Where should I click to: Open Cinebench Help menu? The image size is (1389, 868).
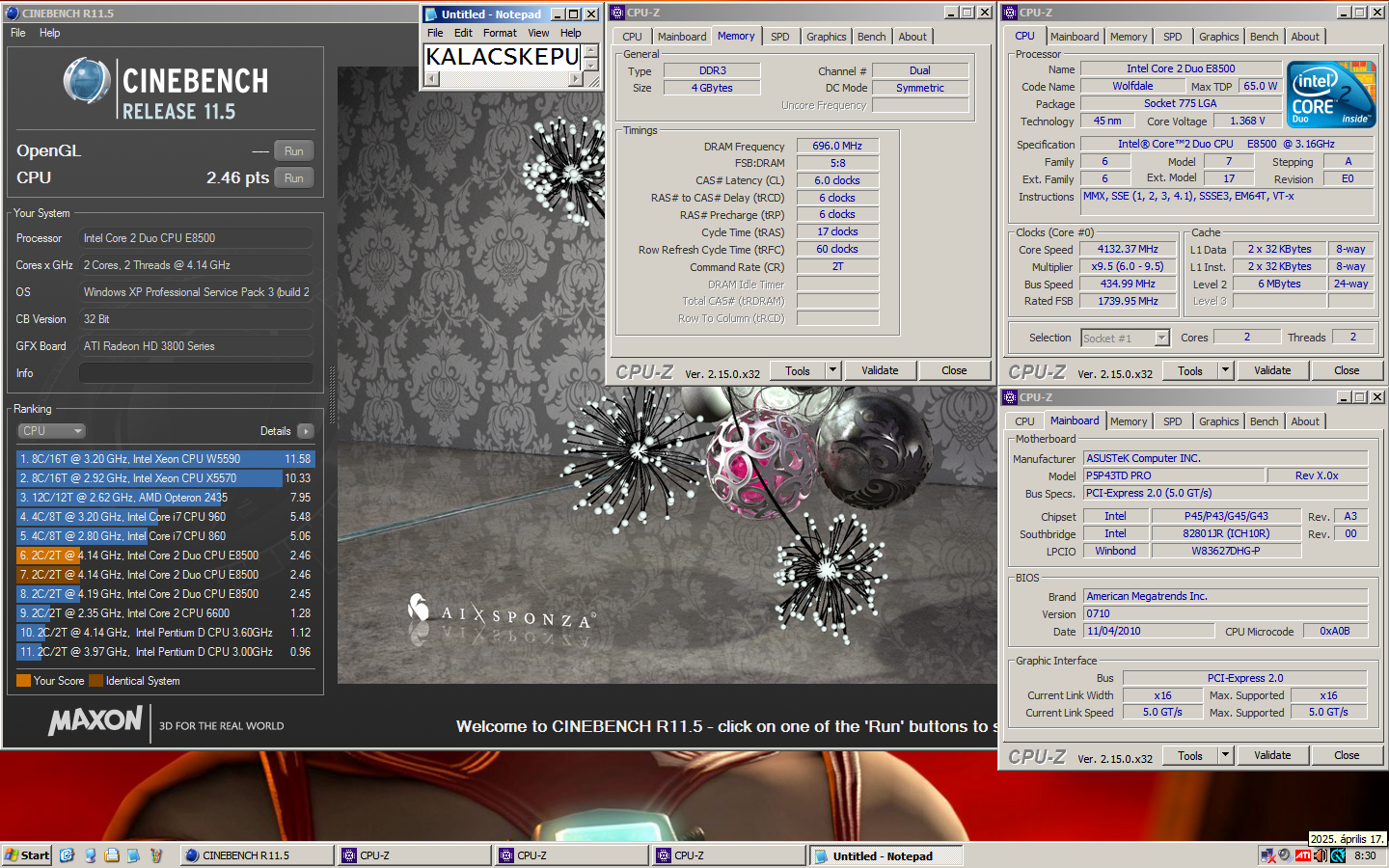point(49,33)
